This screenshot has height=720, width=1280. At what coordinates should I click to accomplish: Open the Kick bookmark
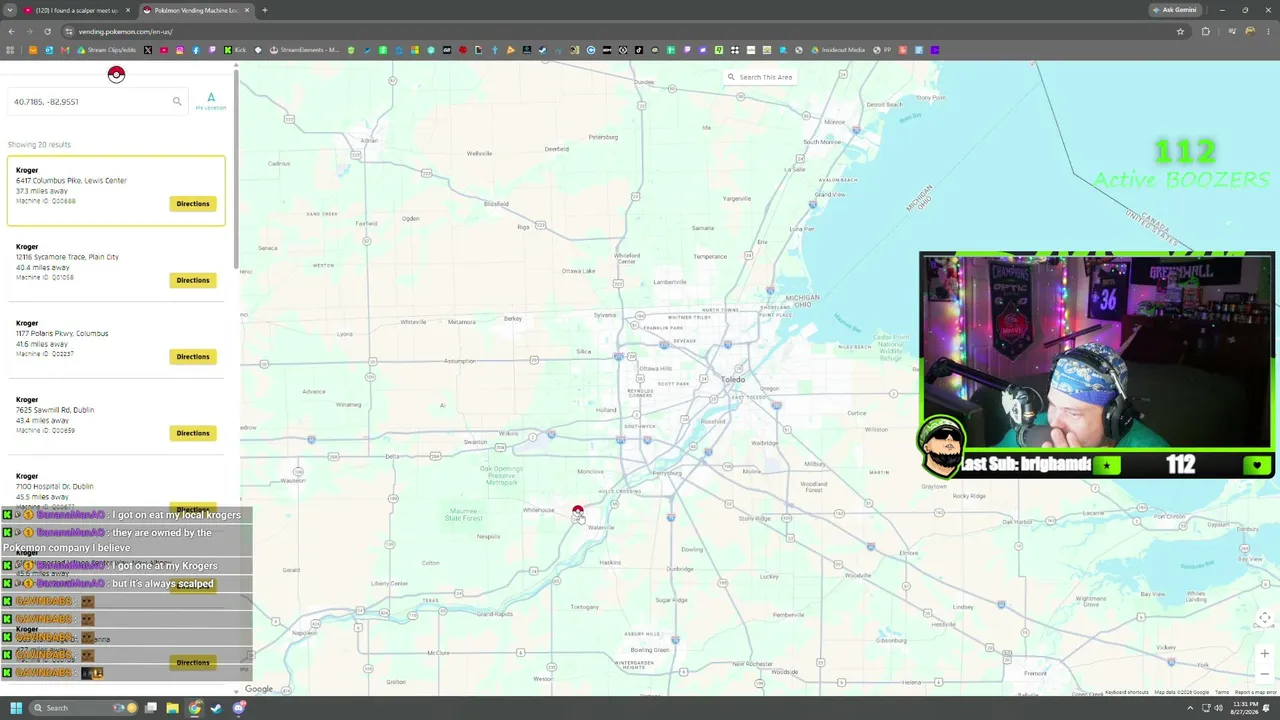point(235,50)
